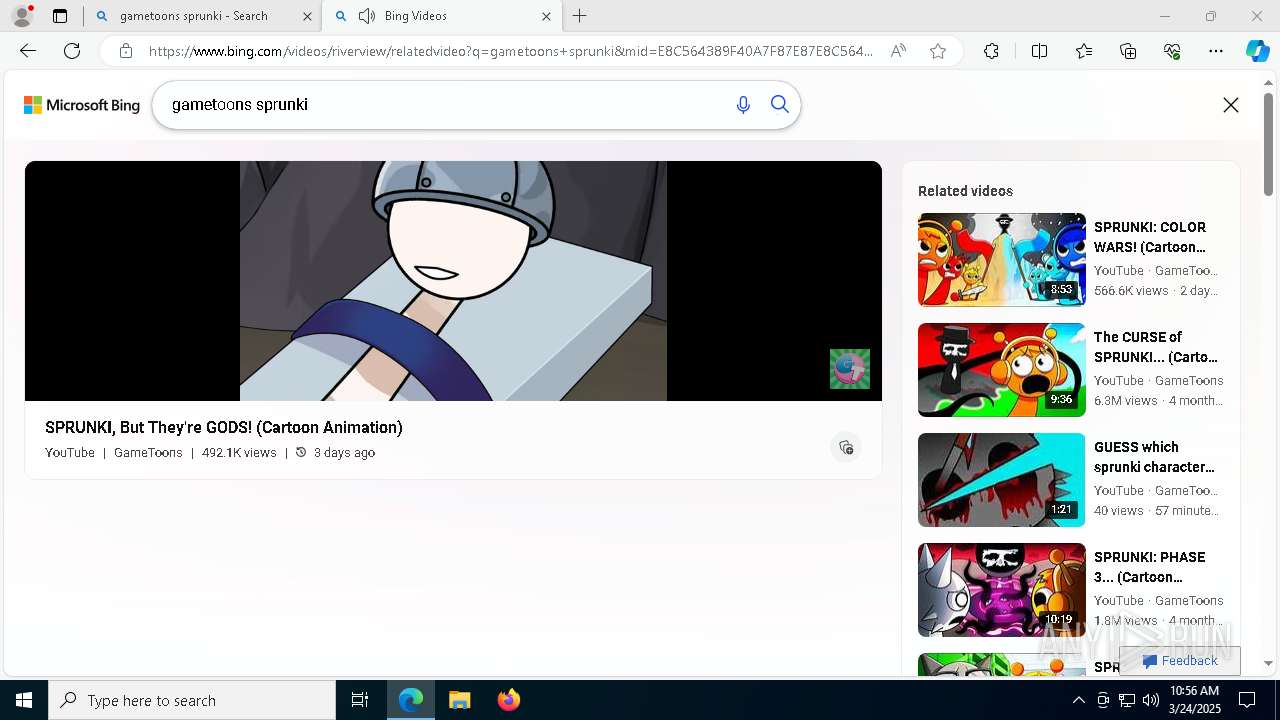
Task: Open Settings and more menu
Action: (x=1216, y=51)
